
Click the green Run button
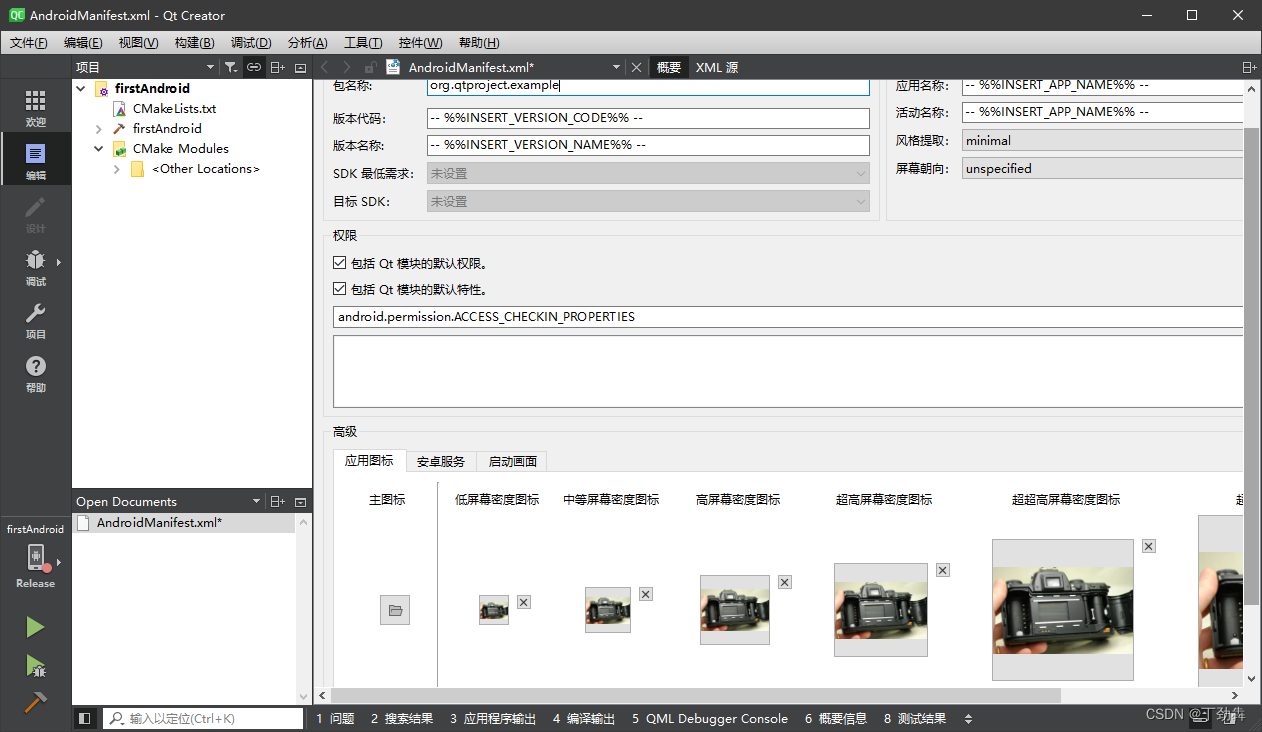coord(35,627)
